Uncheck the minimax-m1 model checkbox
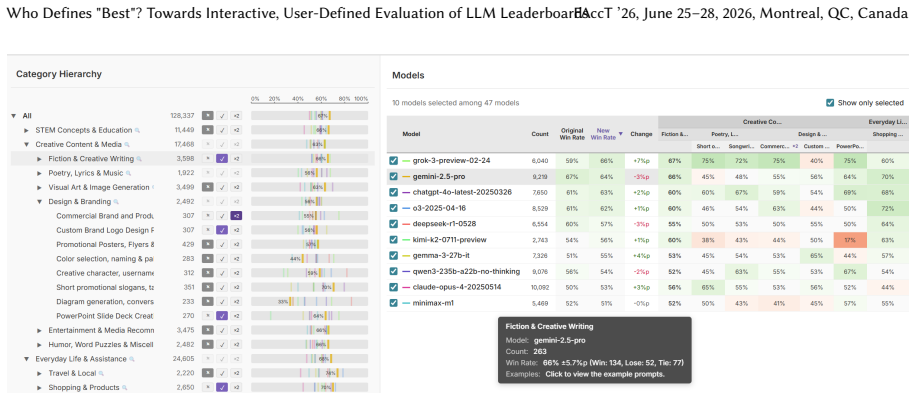 tap(393, 303)
